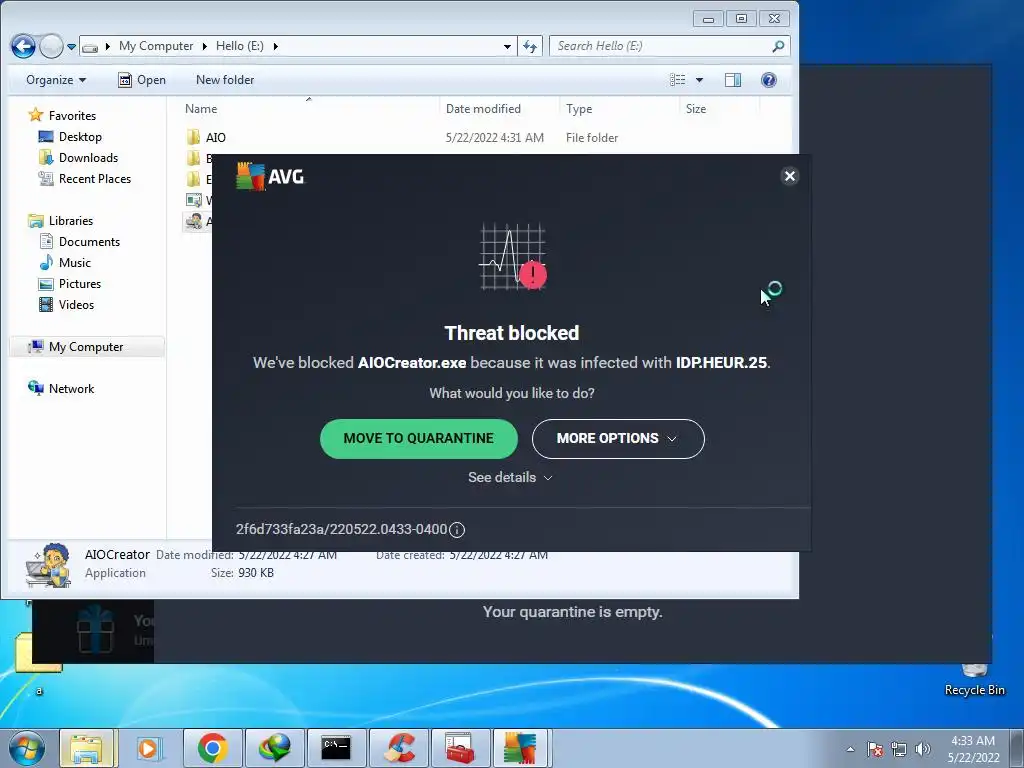
Task: Click Open in the Explorer toolbar
Action: [x=142, y=80]
